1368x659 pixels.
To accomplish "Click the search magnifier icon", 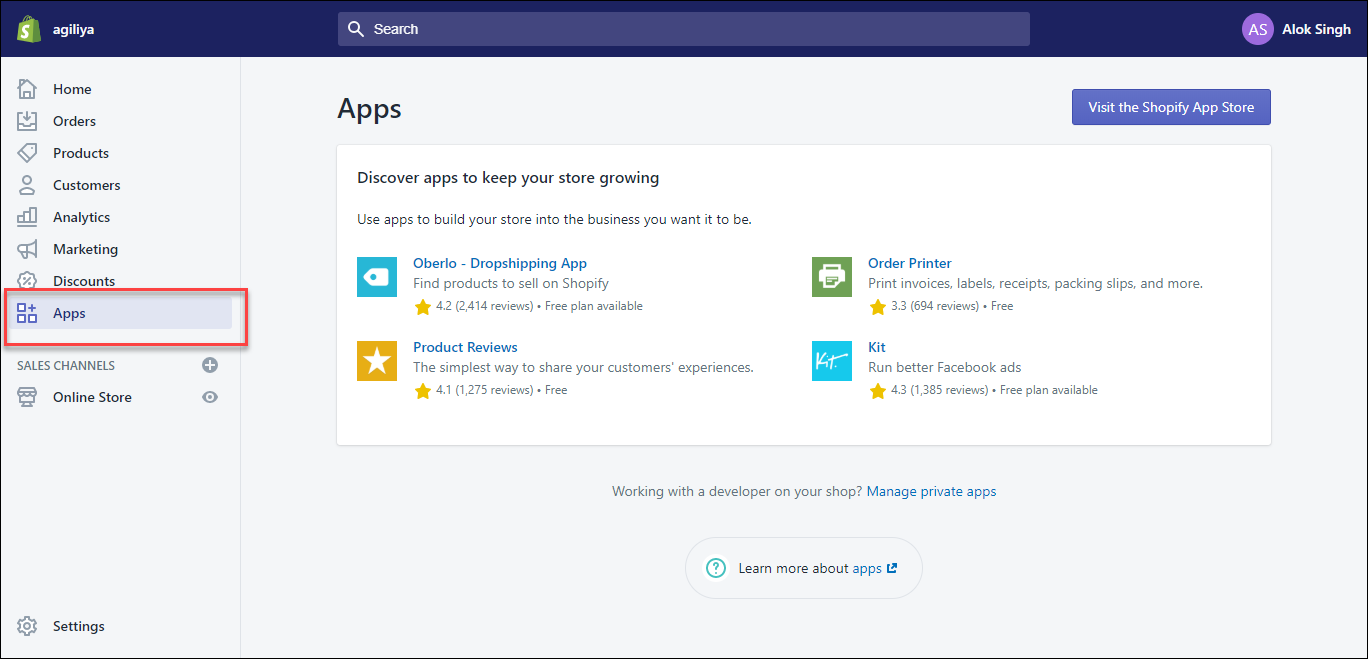I will click(356, 28).
